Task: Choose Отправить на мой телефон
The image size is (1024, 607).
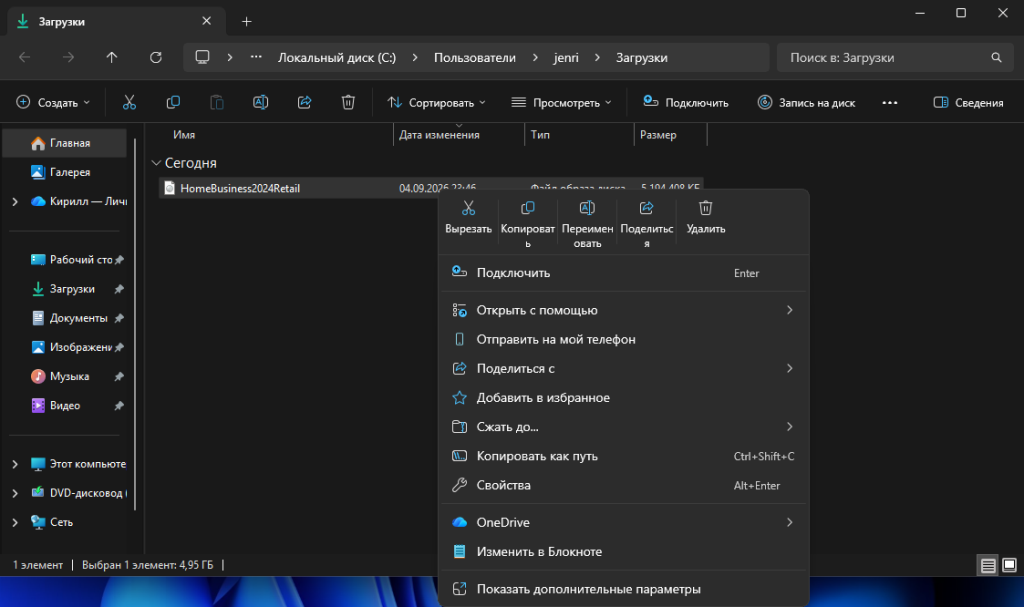Action: coord(624,339)
